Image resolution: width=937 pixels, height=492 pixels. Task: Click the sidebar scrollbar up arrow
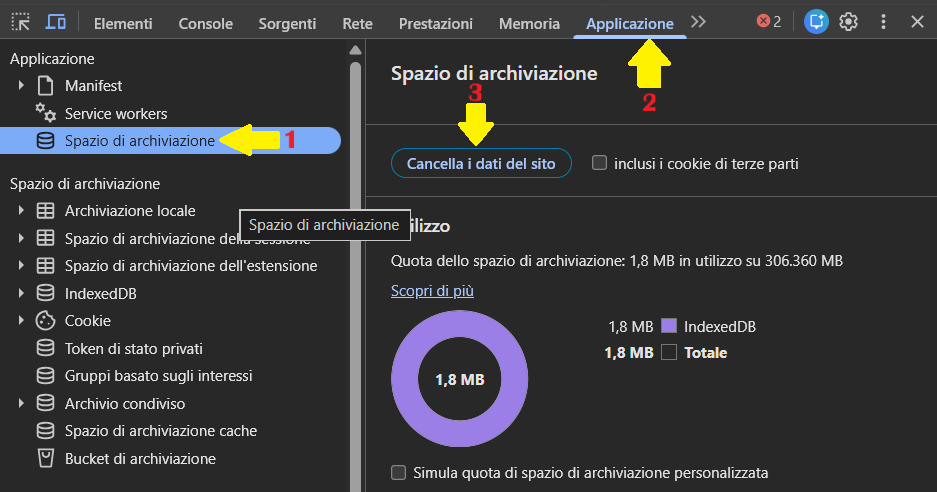point(355,50)
